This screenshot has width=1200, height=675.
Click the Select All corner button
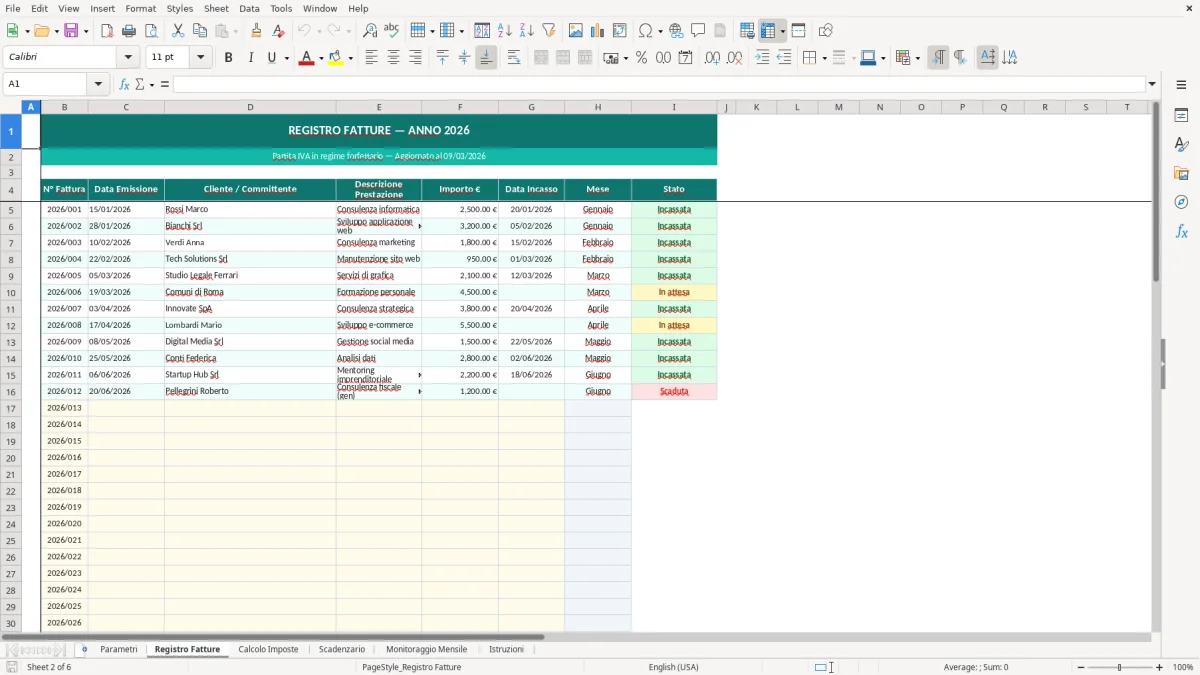[x=11, y=107]
